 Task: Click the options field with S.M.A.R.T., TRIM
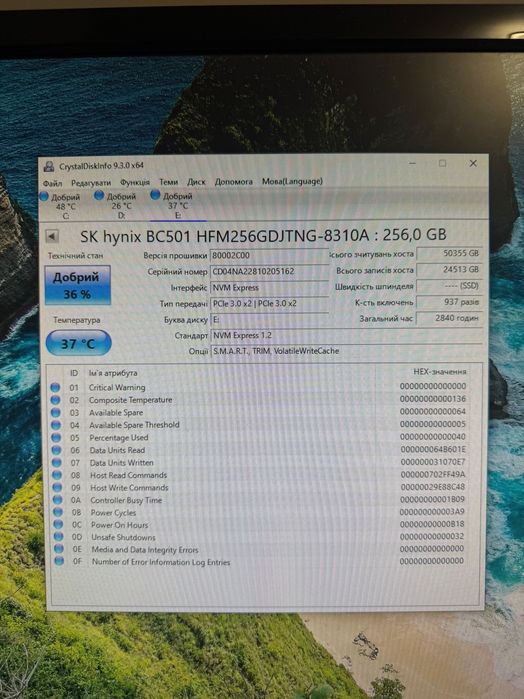[347, 351]
